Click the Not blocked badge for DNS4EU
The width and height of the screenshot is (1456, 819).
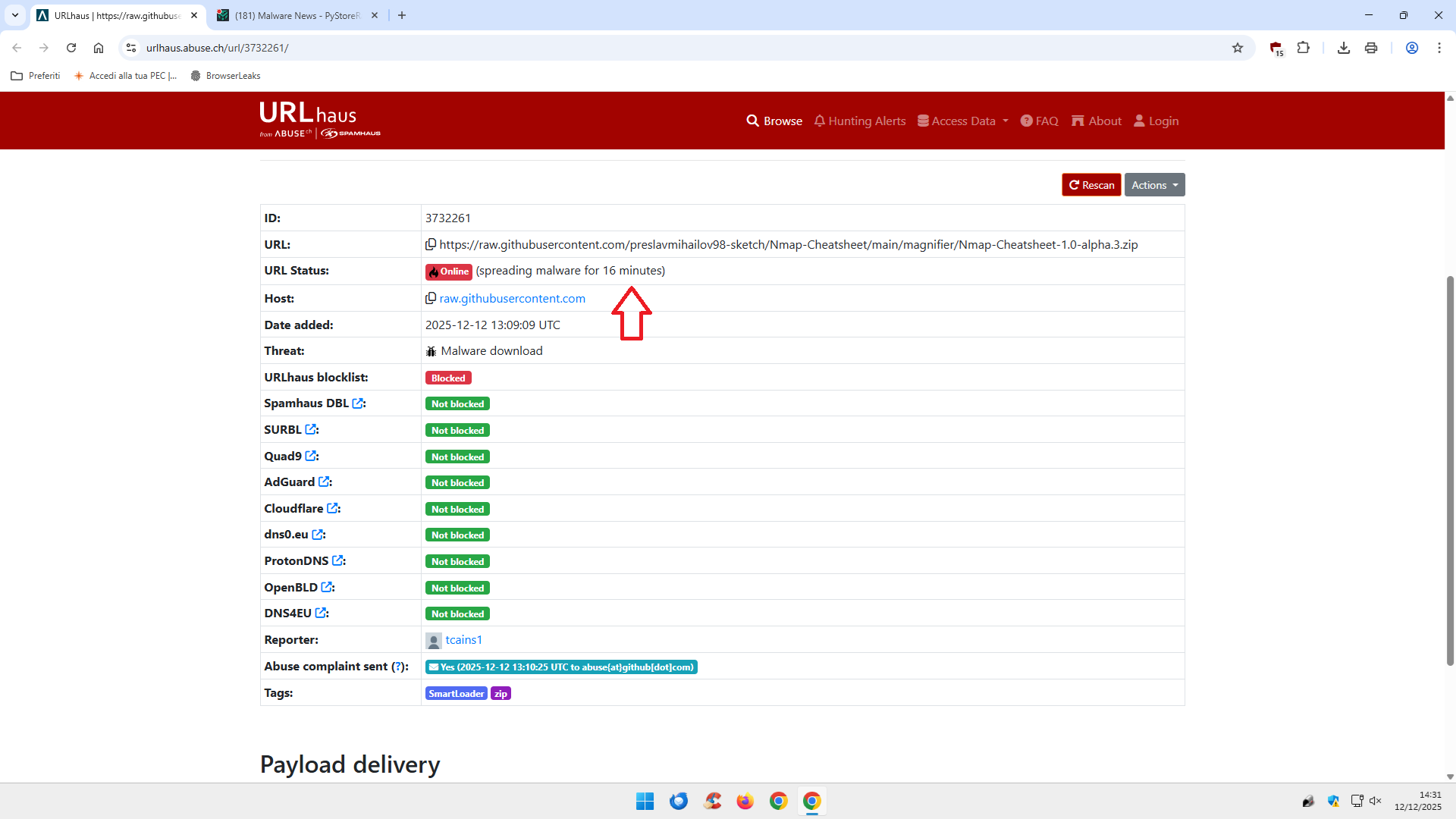click(457, 613)
